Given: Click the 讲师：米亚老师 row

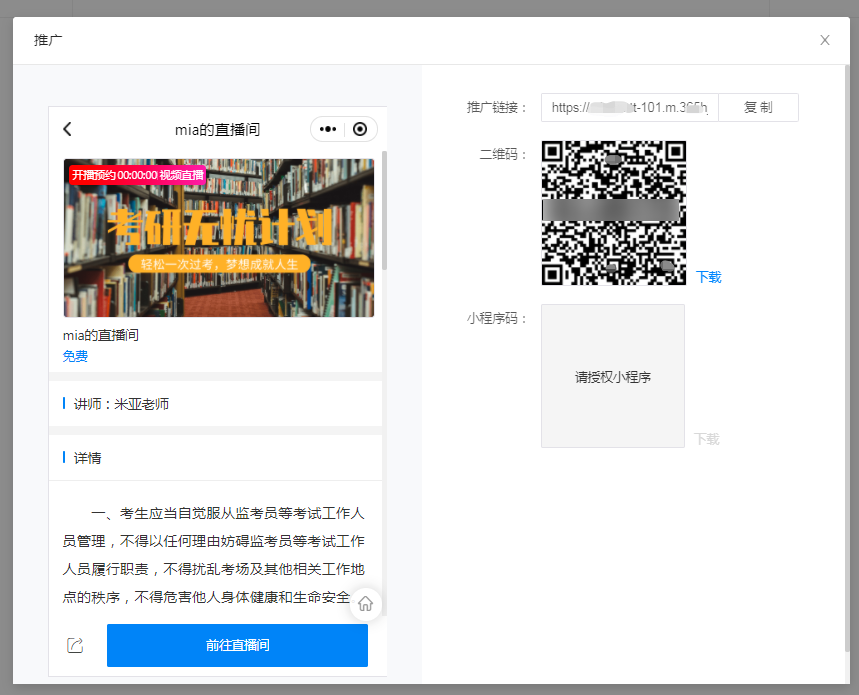Looking at the screenshot, I should [215, 404].
